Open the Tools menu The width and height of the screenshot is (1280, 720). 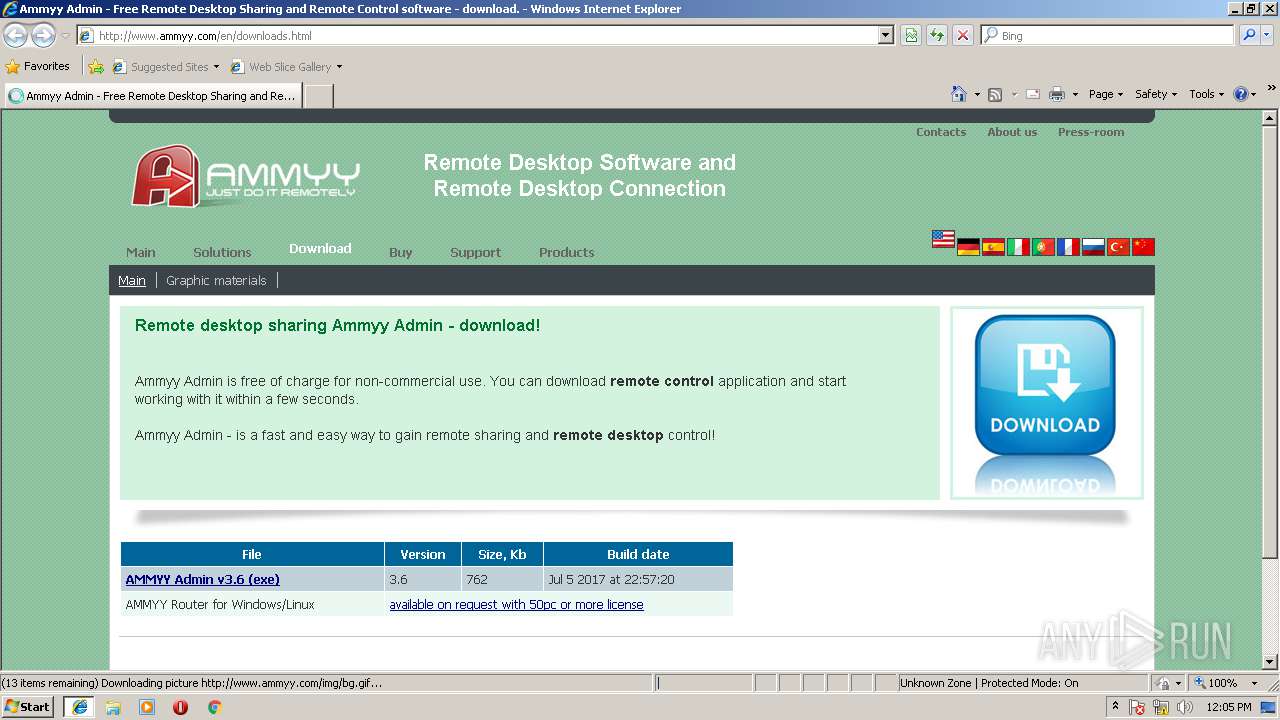pos(1206,94)
